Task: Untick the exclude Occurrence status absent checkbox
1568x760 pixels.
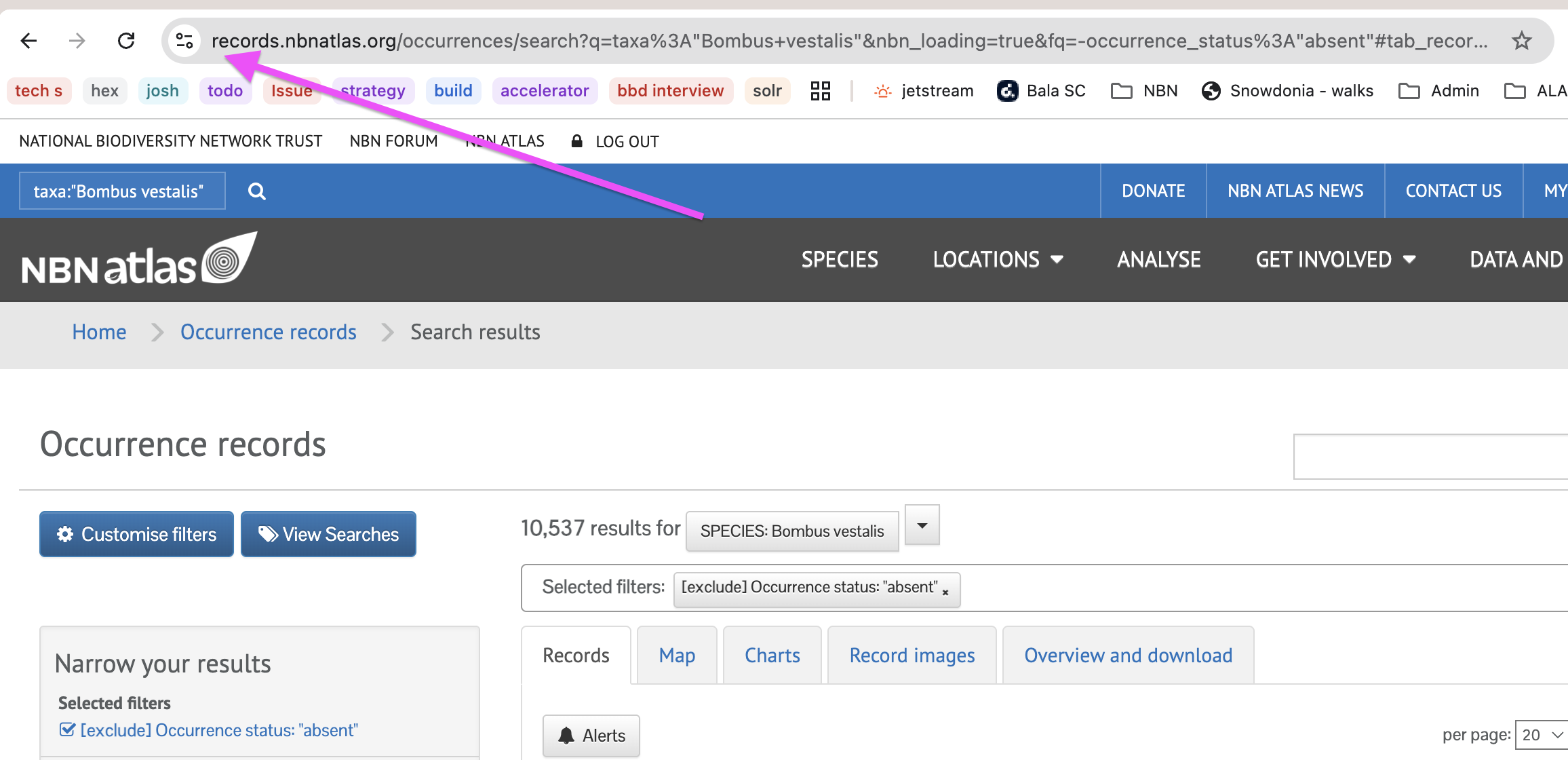Action: [x=68, y=729]
